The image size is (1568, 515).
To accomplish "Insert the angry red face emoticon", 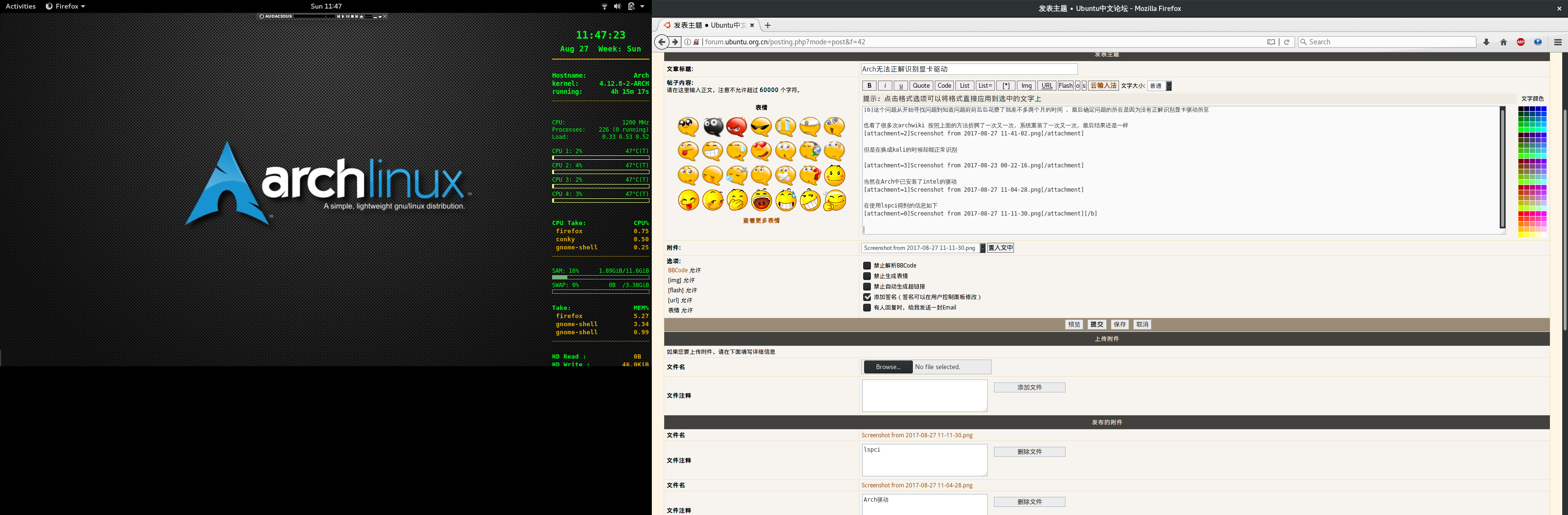I will click(737, 126).
